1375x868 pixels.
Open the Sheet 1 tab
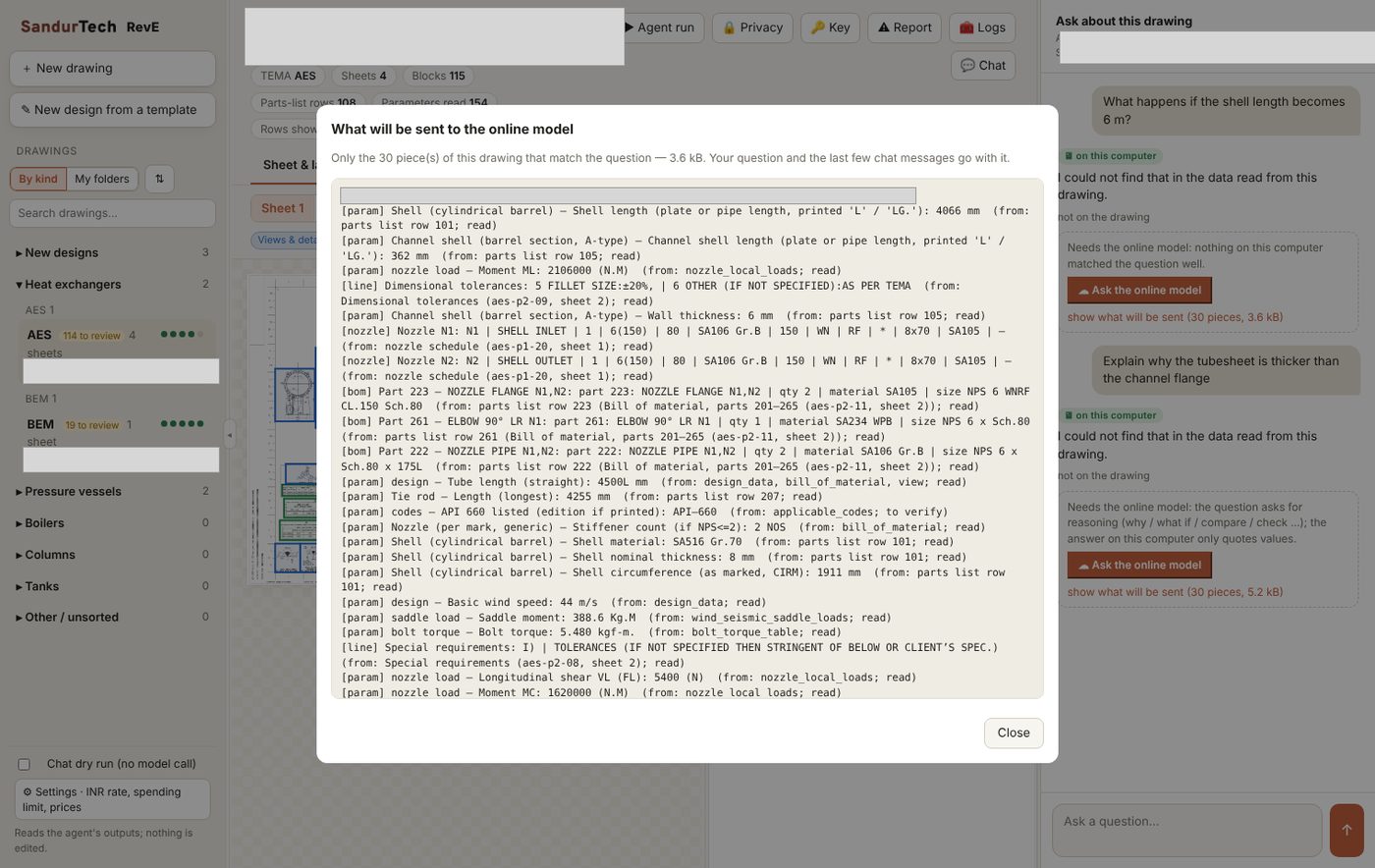283,208
